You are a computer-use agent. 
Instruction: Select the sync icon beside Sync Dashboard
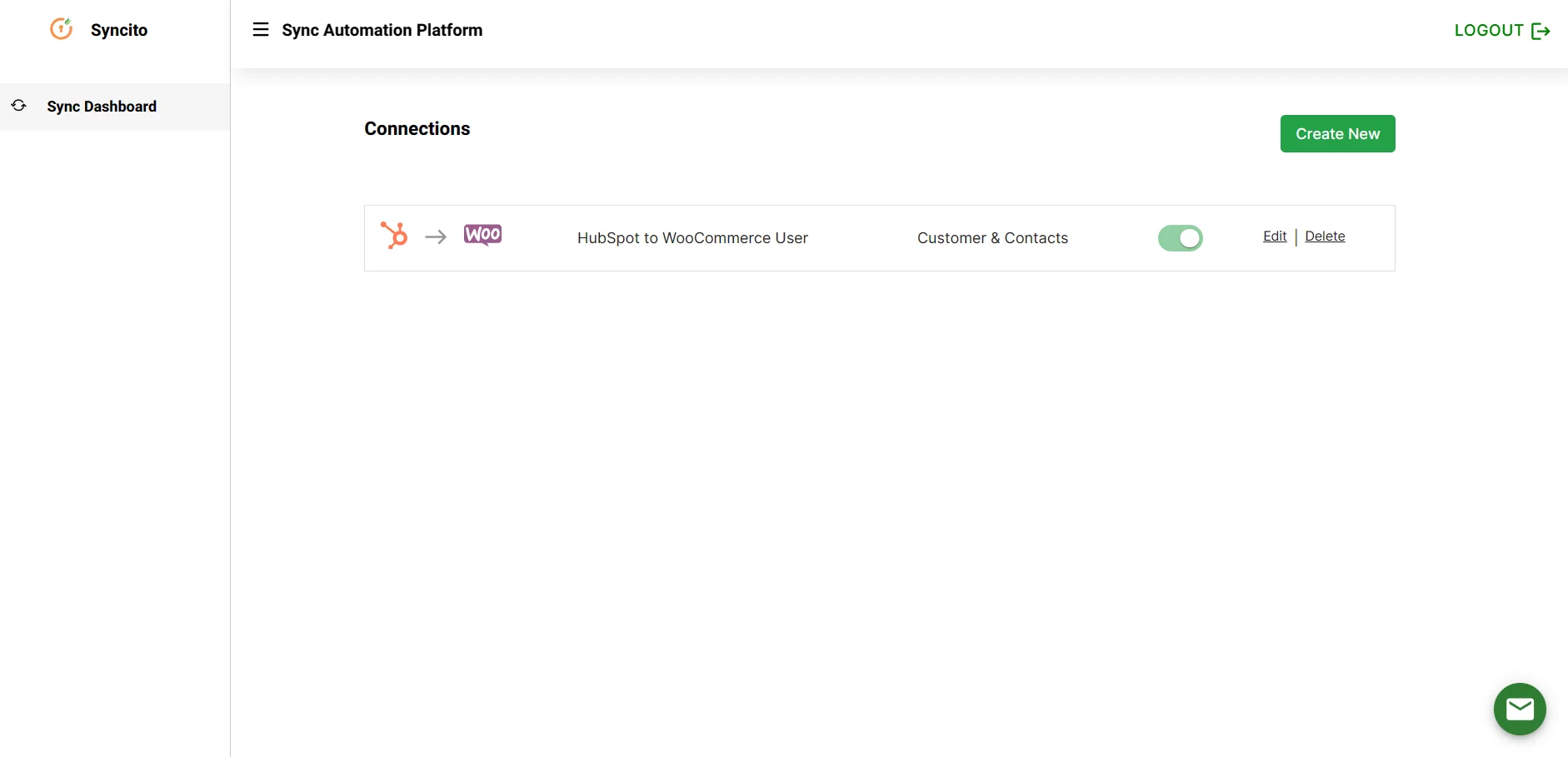18,106
